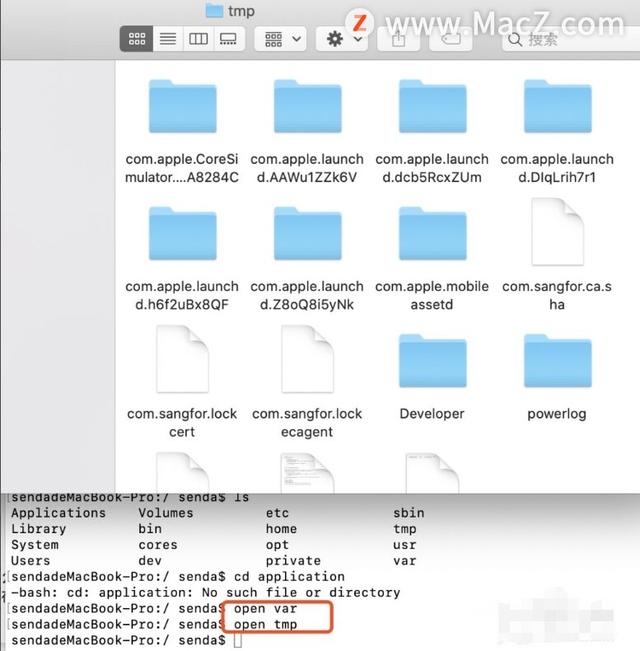The height and width of the screenshot is (651, 640).
Task: Click the Finder search field
Action: point(571,39)
